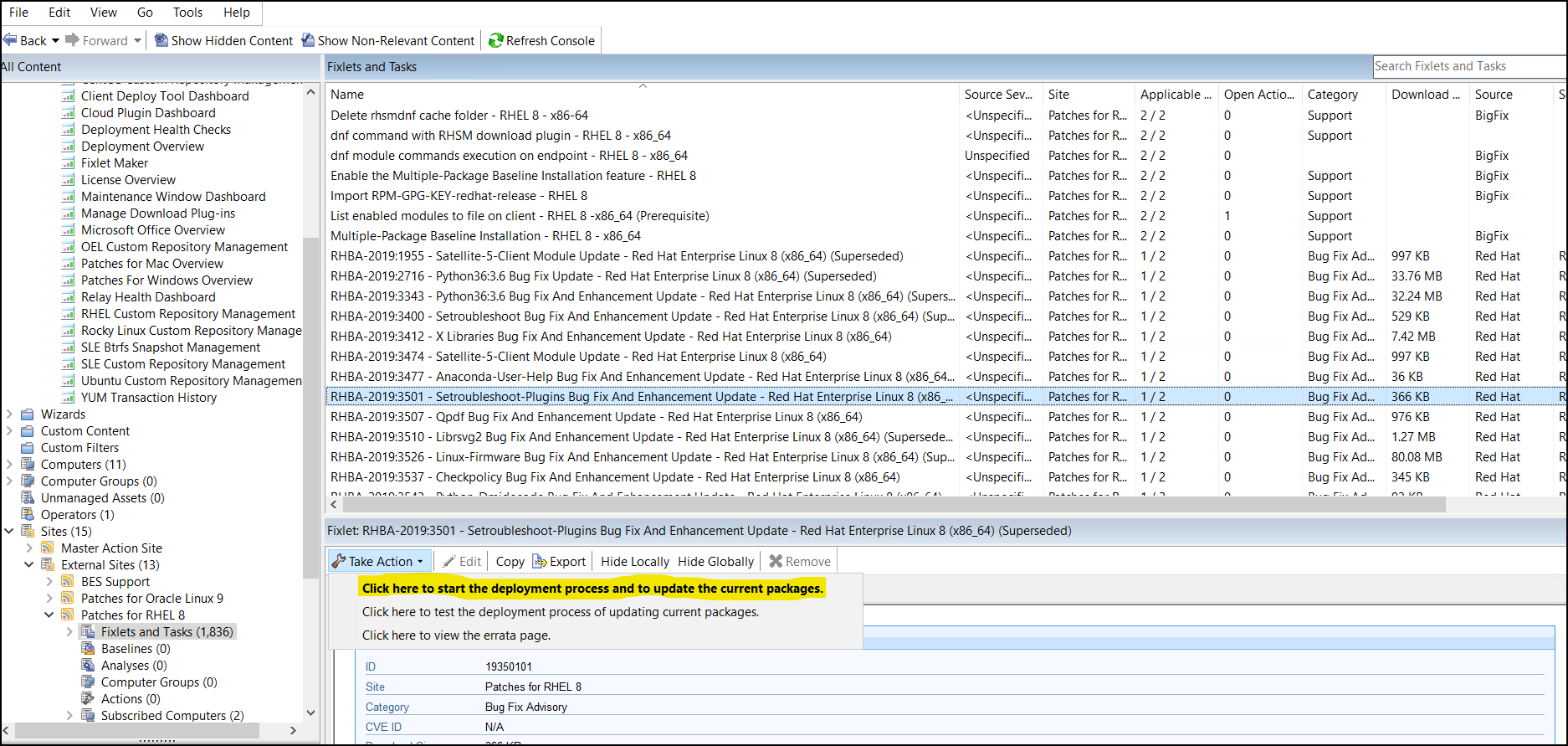
Task: Click the Export icon in fixlet toolbar
Action: [540, 561]
